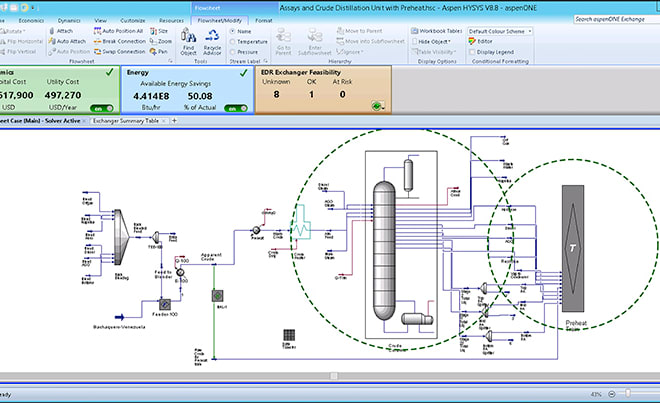Click the Attach tool in the ribbon

[x=61, y=31]
